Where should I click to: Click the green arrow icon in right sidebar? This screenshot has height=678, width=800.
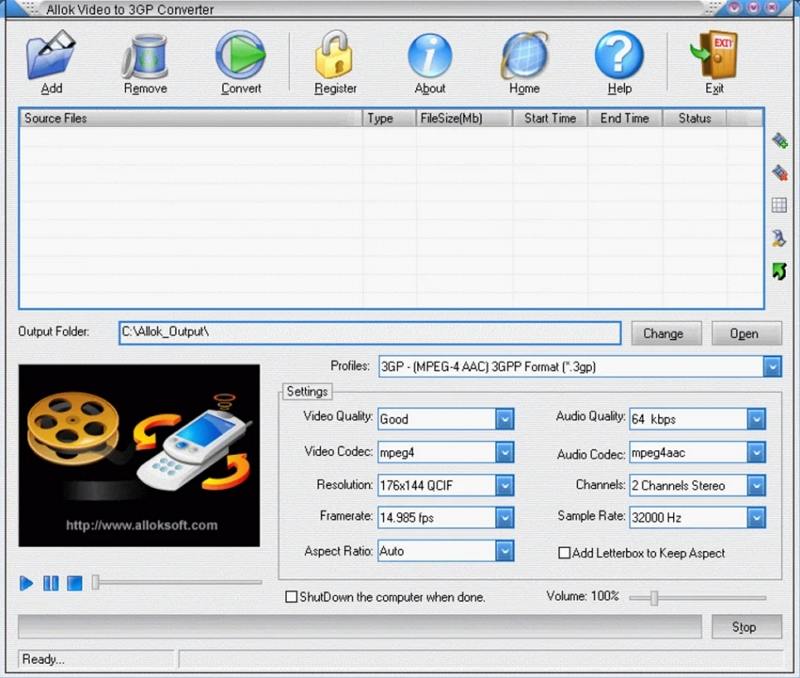779,271
